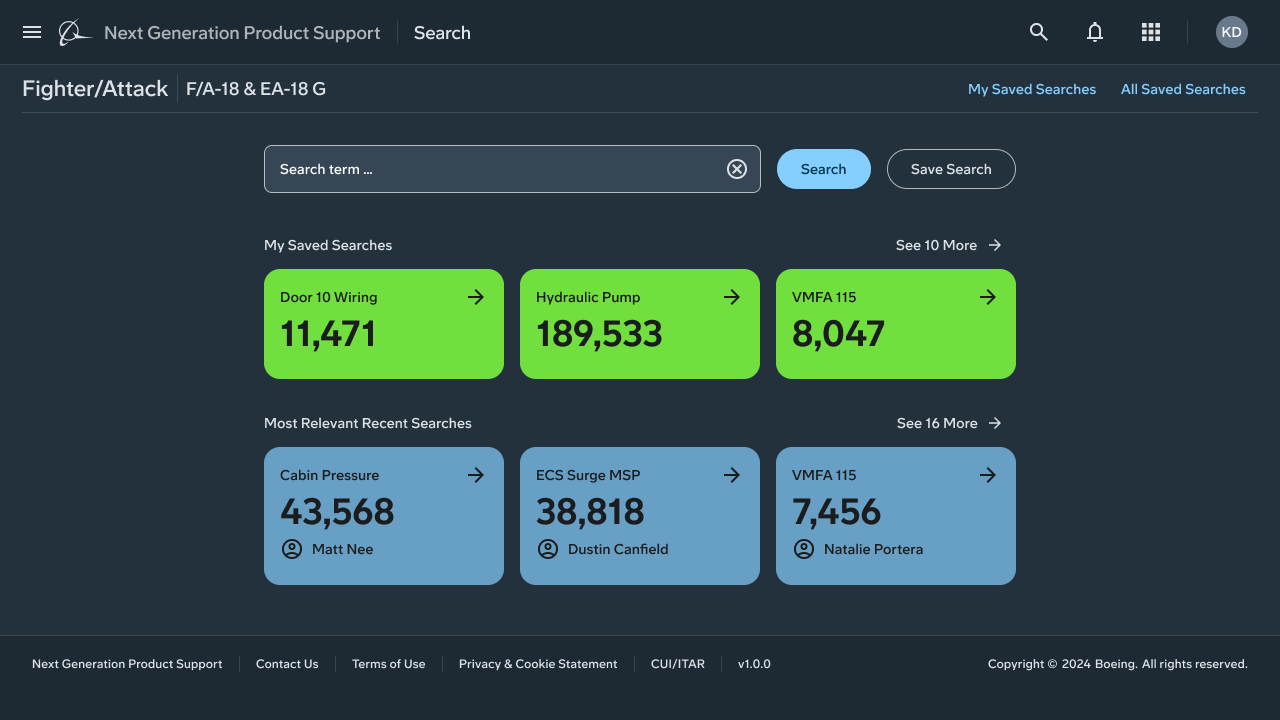Open Contact Us footer link
The image size is (1280, 720).
pos(287,664)
